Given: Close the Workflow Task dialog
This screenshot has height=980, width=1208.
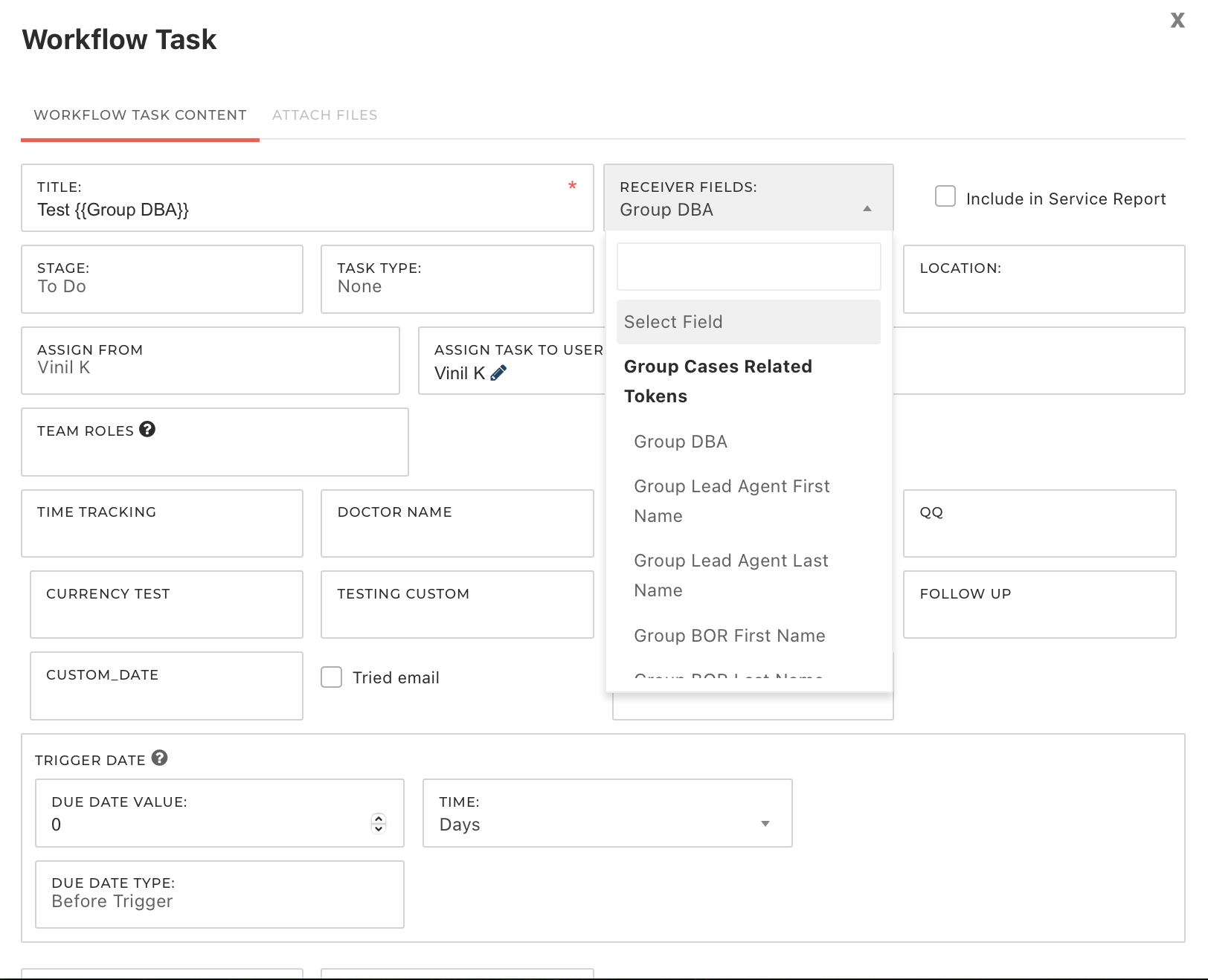Looking at the screenshot, I should click(1177, 20).
